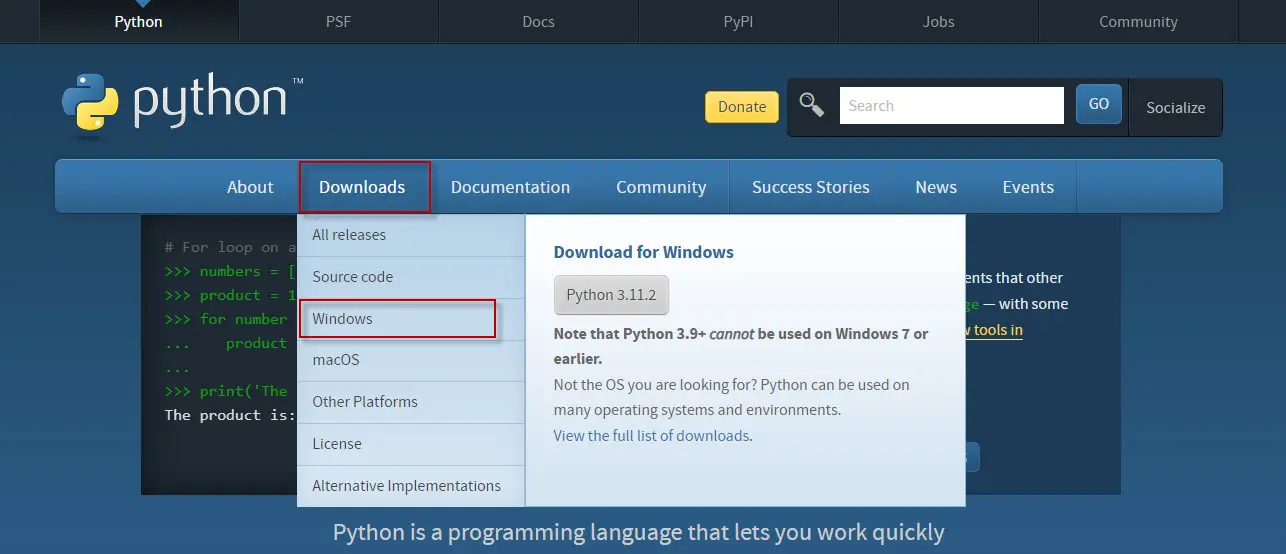
Task: Click the Python logo
Action: (181, 103)
